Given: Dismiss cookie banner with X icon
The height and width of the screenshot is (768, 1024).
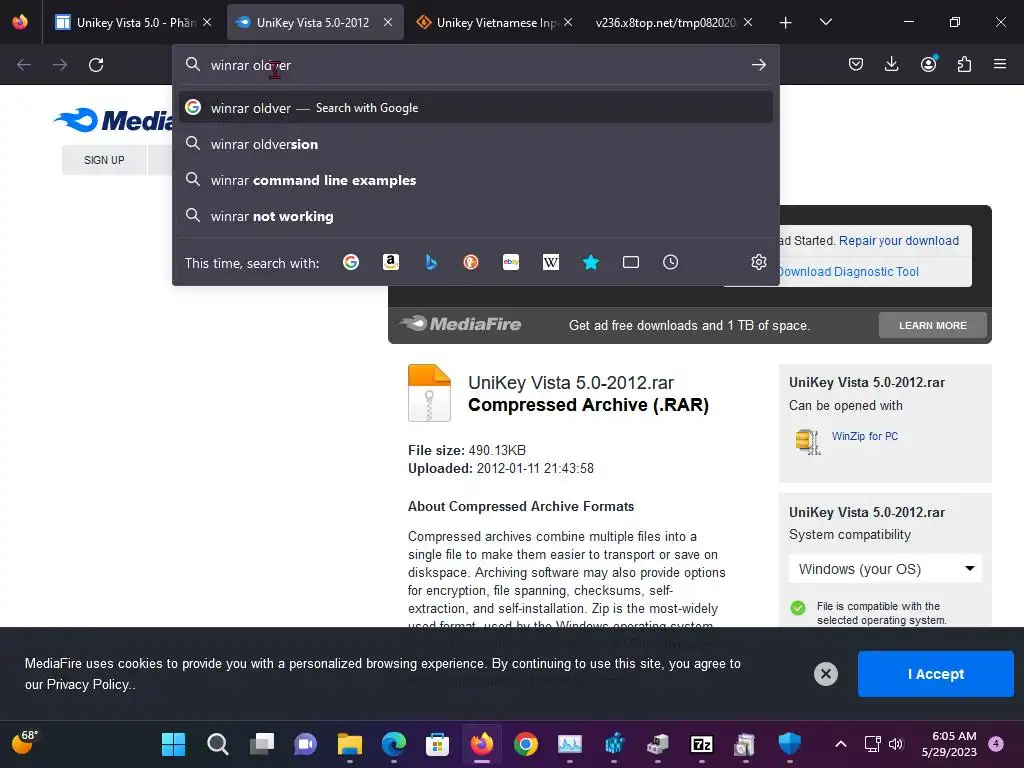Looking at the screenshot, I should (x=825, y=674).
